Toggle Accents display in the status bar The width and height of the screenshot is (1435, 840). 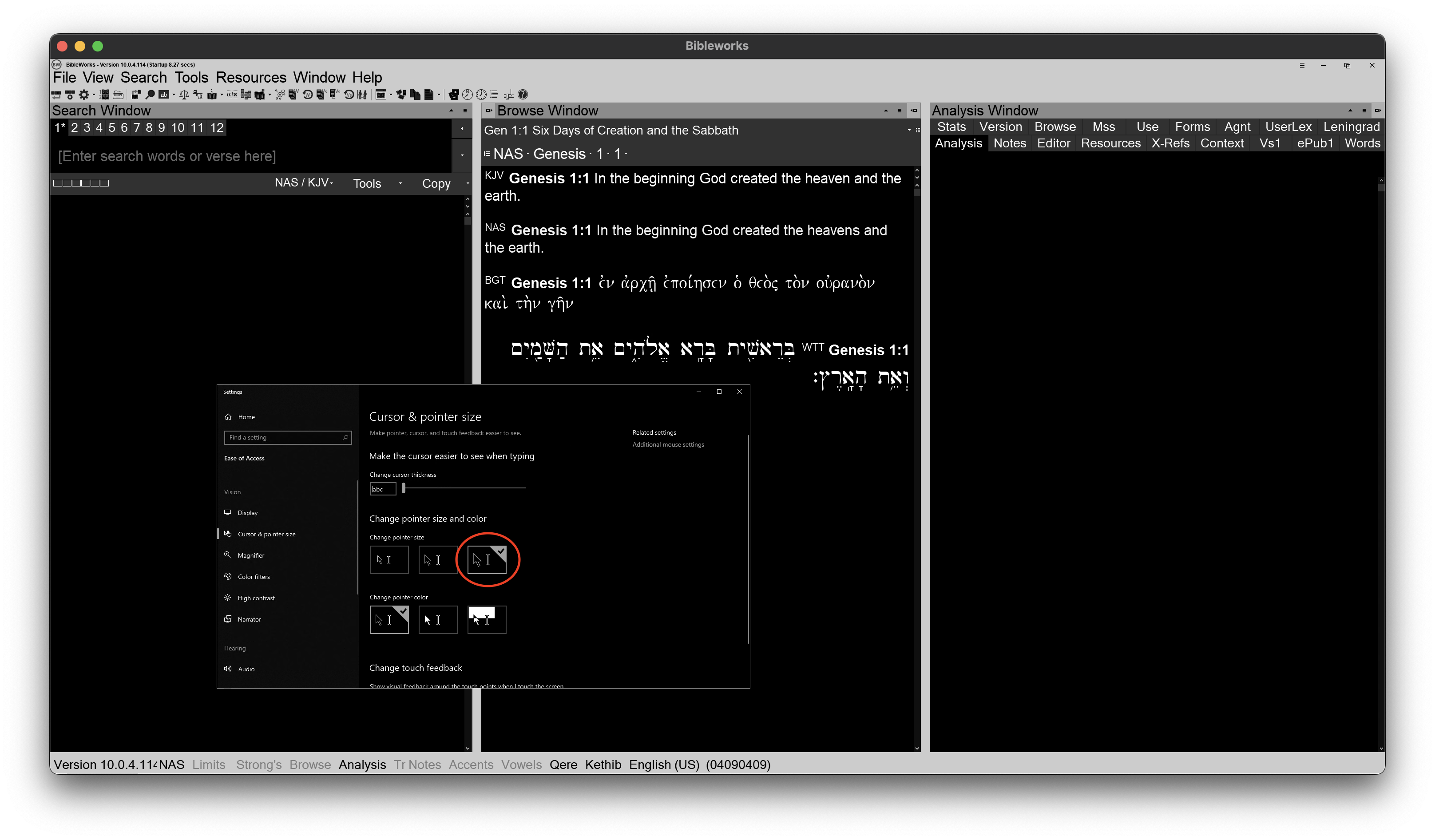pos(471,764)
